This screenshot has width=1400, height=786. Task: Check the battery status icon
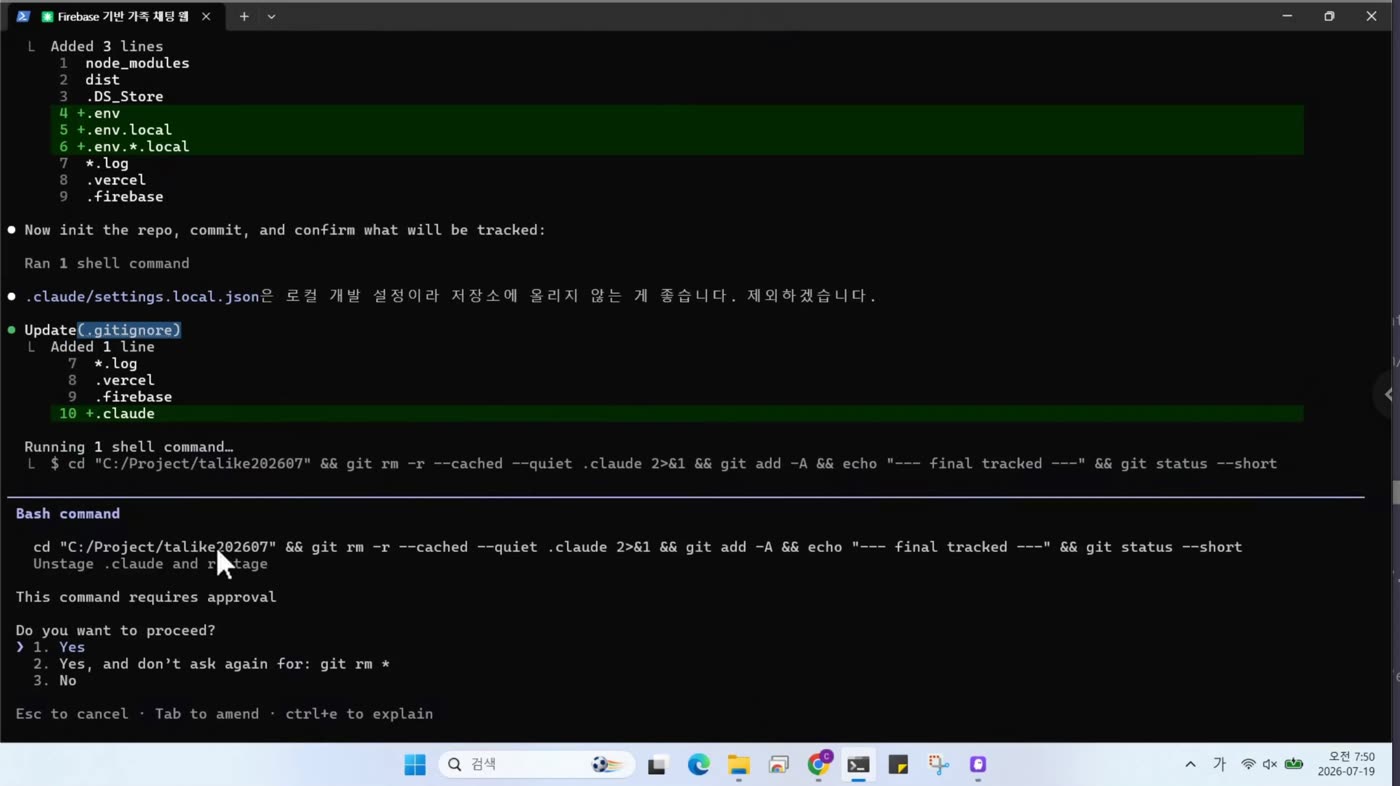1294,765
